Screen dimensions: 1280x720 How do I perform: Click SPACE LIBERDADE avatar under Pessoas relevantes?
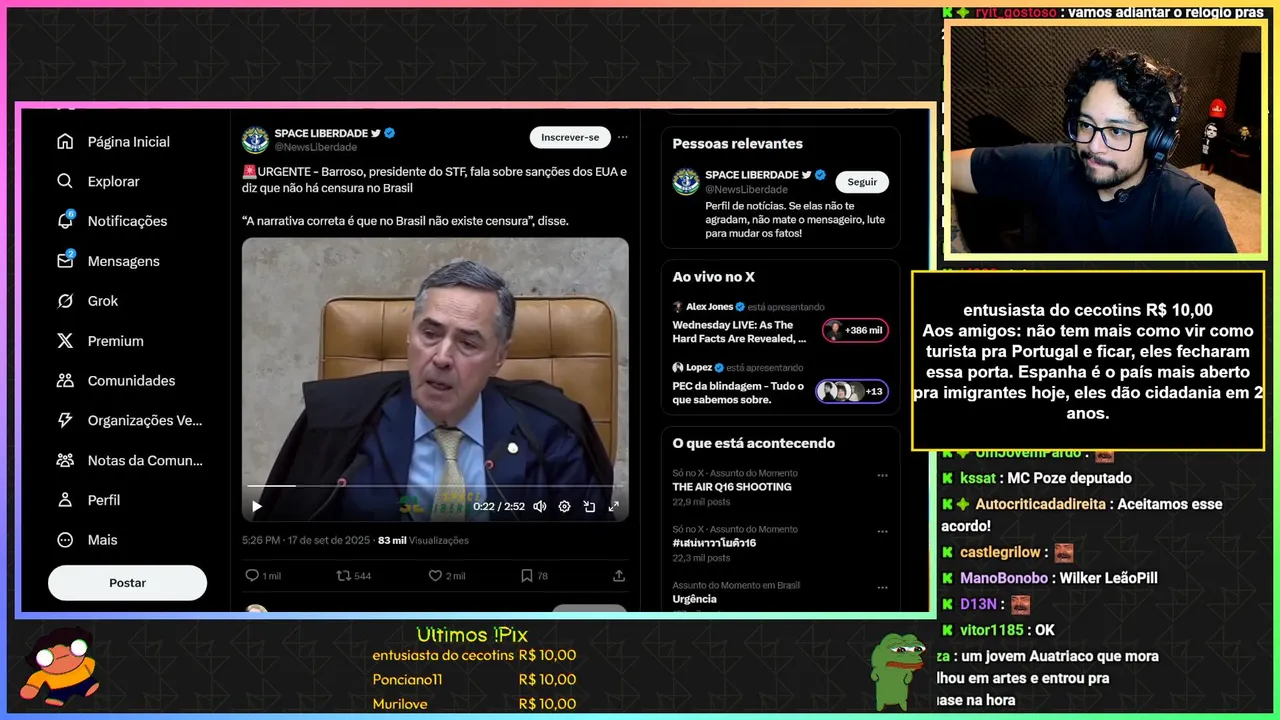(x=686, y=181)
